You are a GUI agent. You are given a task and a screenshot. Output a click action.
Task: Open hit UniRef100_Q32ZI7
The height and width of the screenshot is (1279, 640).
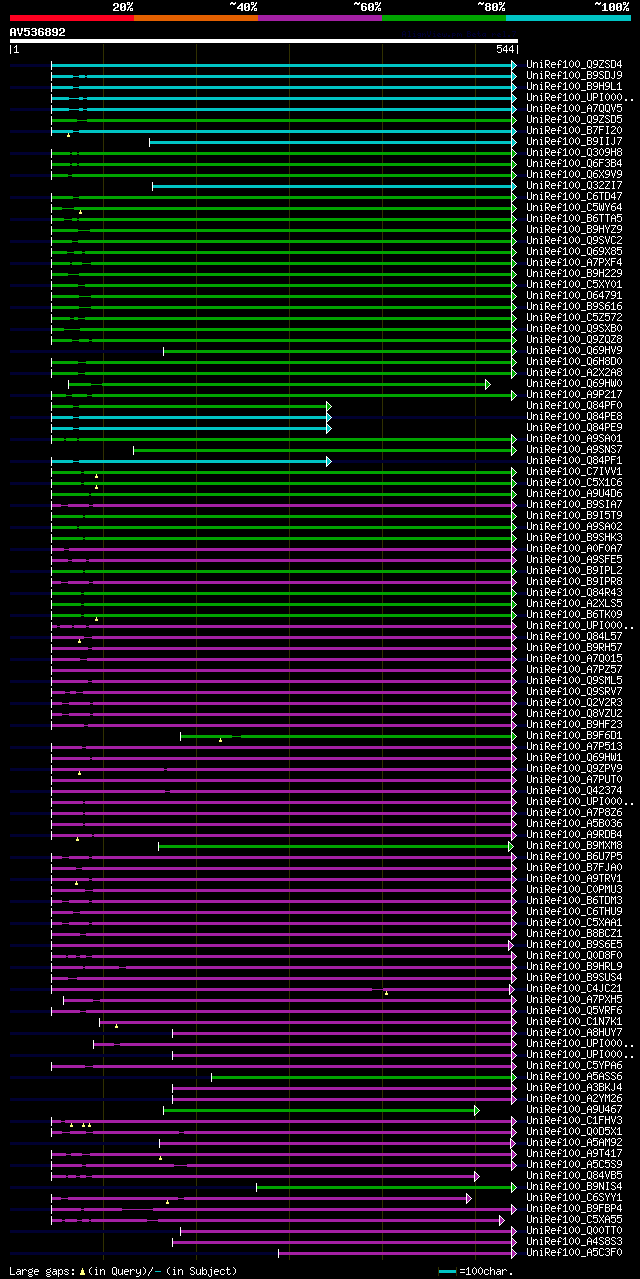pyautogui.click(x=574, y=186)
